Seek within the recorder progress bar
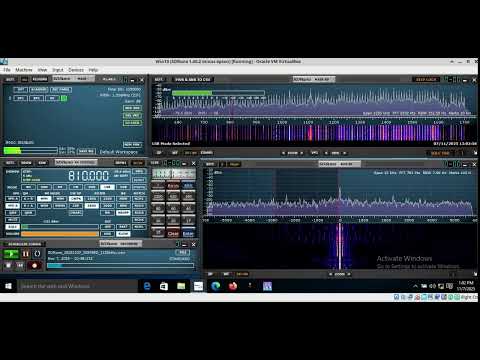This screenshot has width=480, height=360. pyautogui.click(x=120, y=266)
